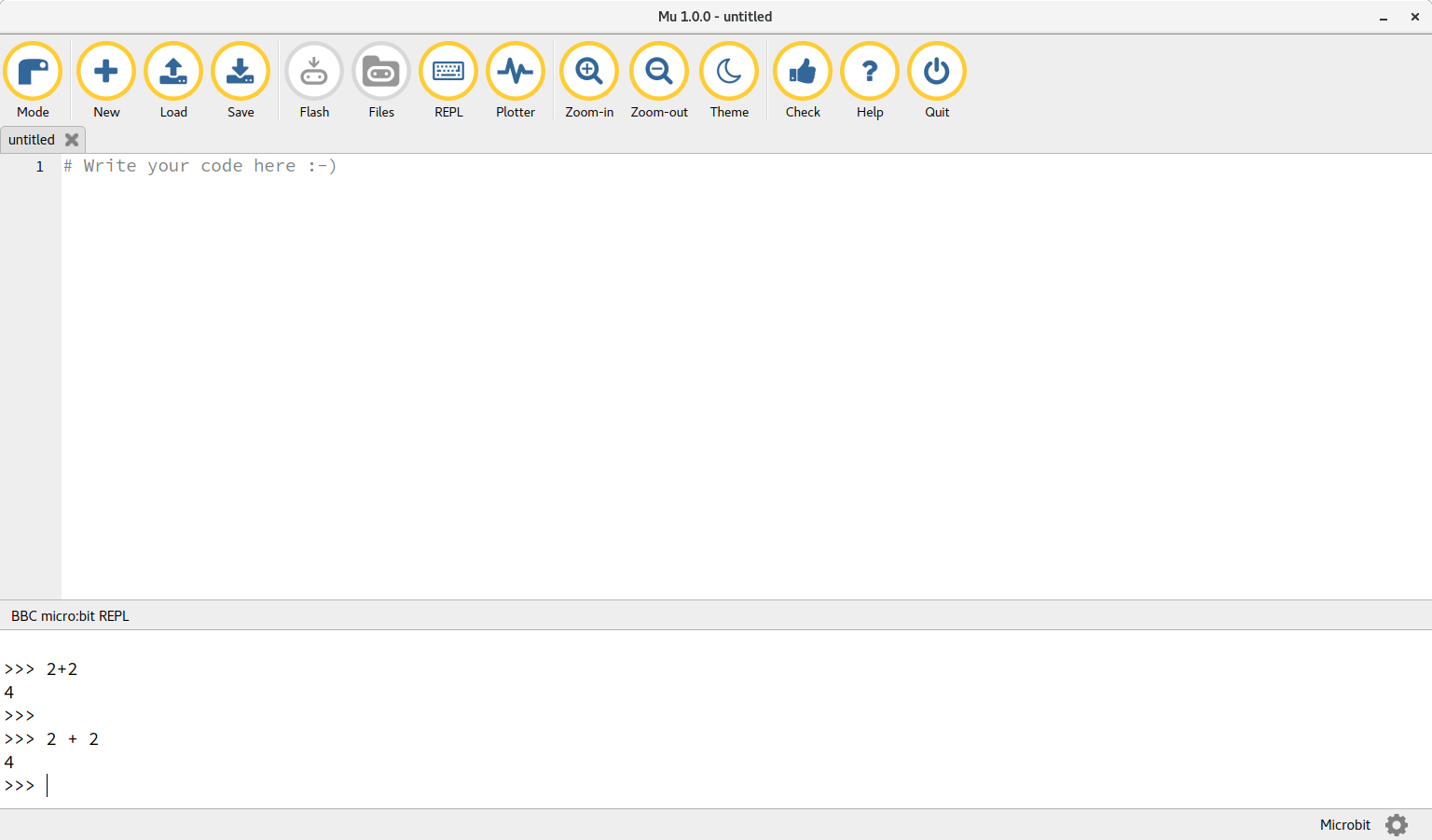This screenshot has width=1432, height=840.
Task: Close the Mu window
Action: tap(1414, 17)
